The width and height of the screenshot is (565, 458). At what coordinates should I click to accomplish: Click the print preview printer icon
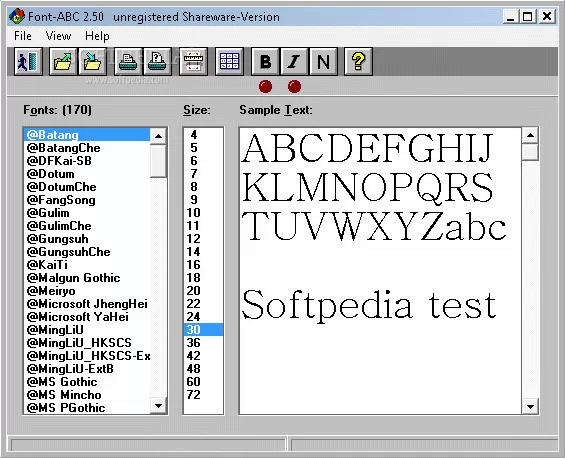point(157,62)
